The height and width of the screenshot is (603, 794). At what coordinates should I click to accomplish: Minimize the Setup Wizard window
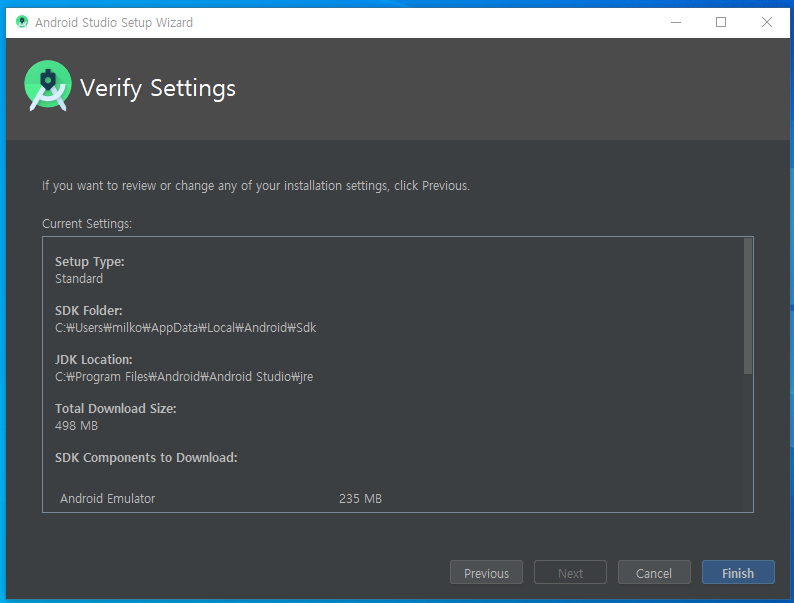coord(676,22)
